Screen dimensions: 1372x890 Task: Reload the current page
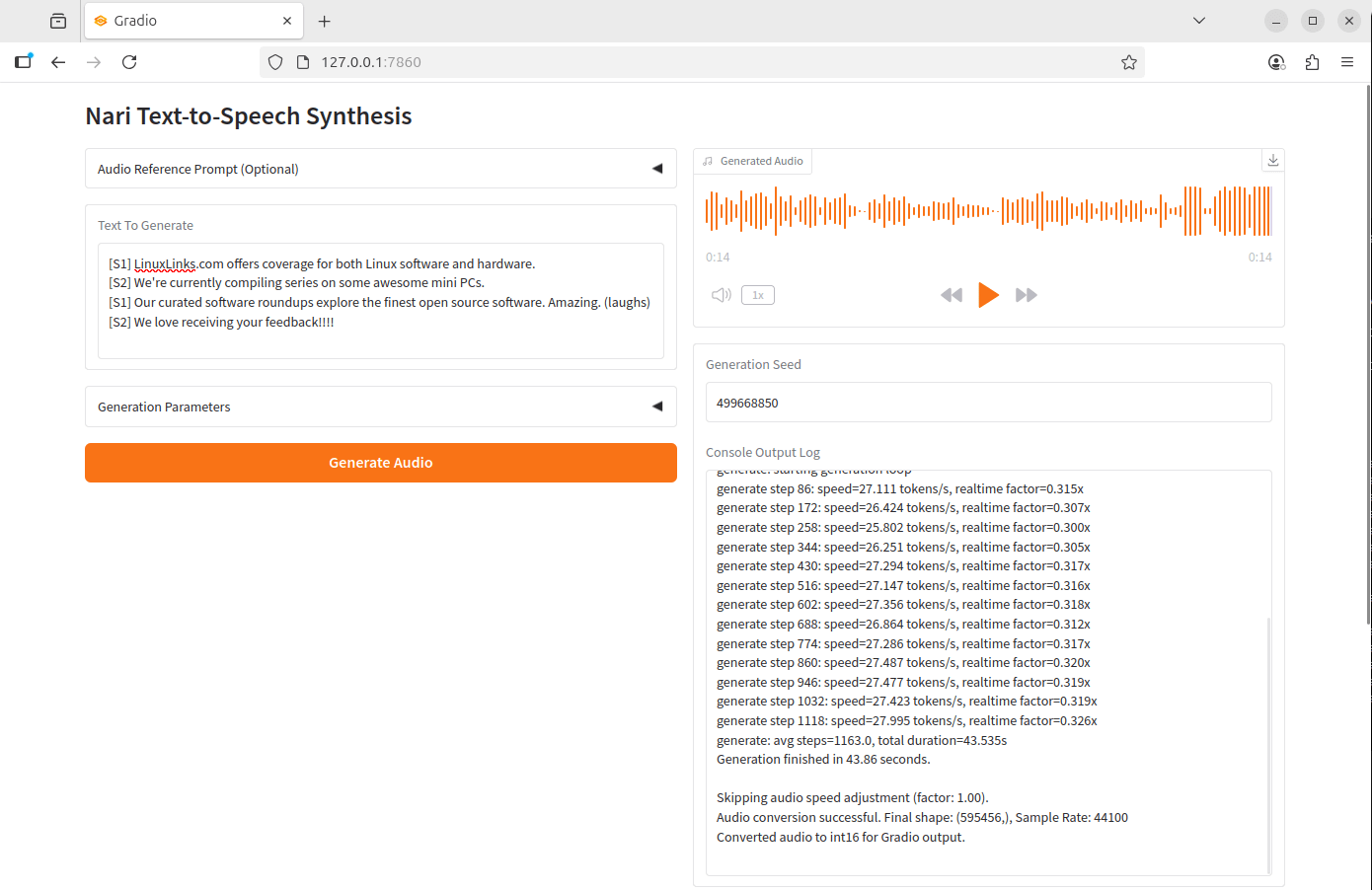coord(129,62)
